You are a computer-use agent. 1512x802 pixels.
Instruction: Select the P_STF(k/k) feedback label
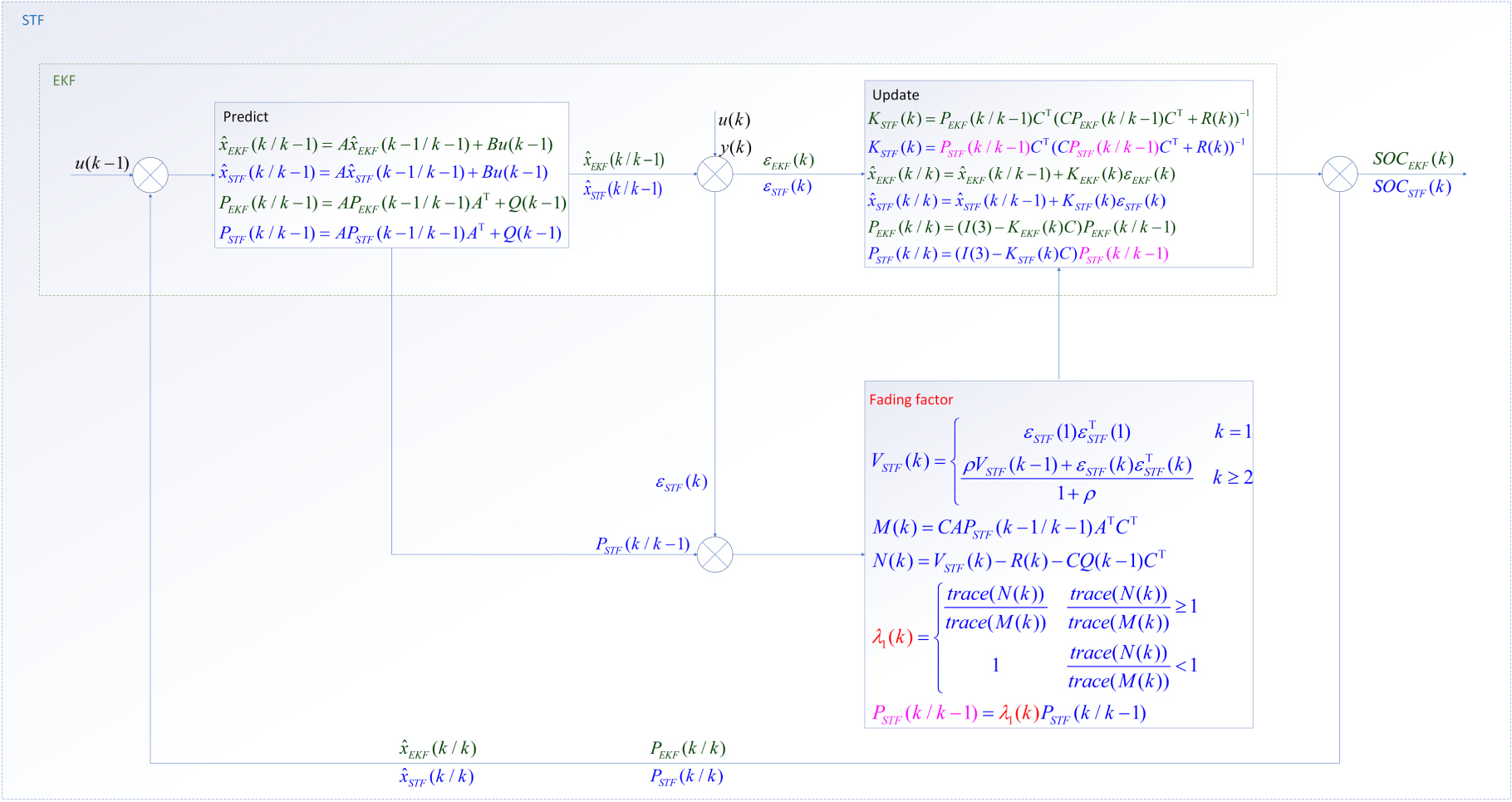tap(687, 776)
